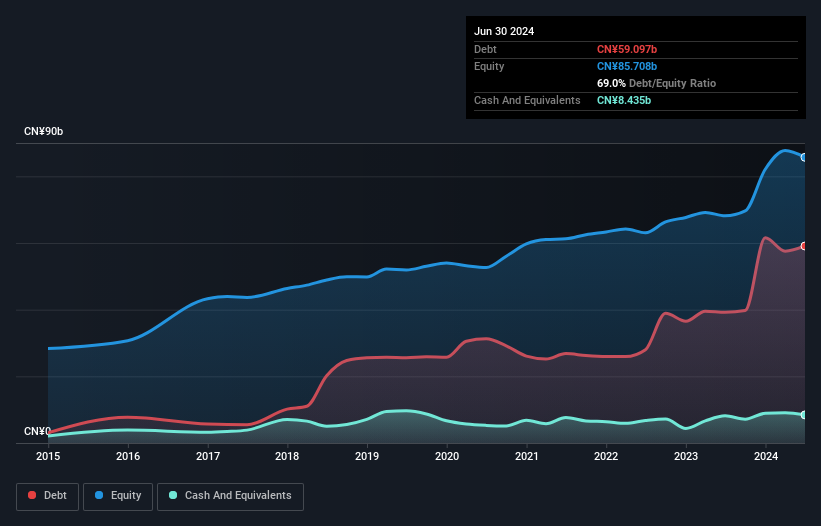Click the 2017 x-axis label
821x526 pixels.
pyautogui.click(x=208, y=456)
